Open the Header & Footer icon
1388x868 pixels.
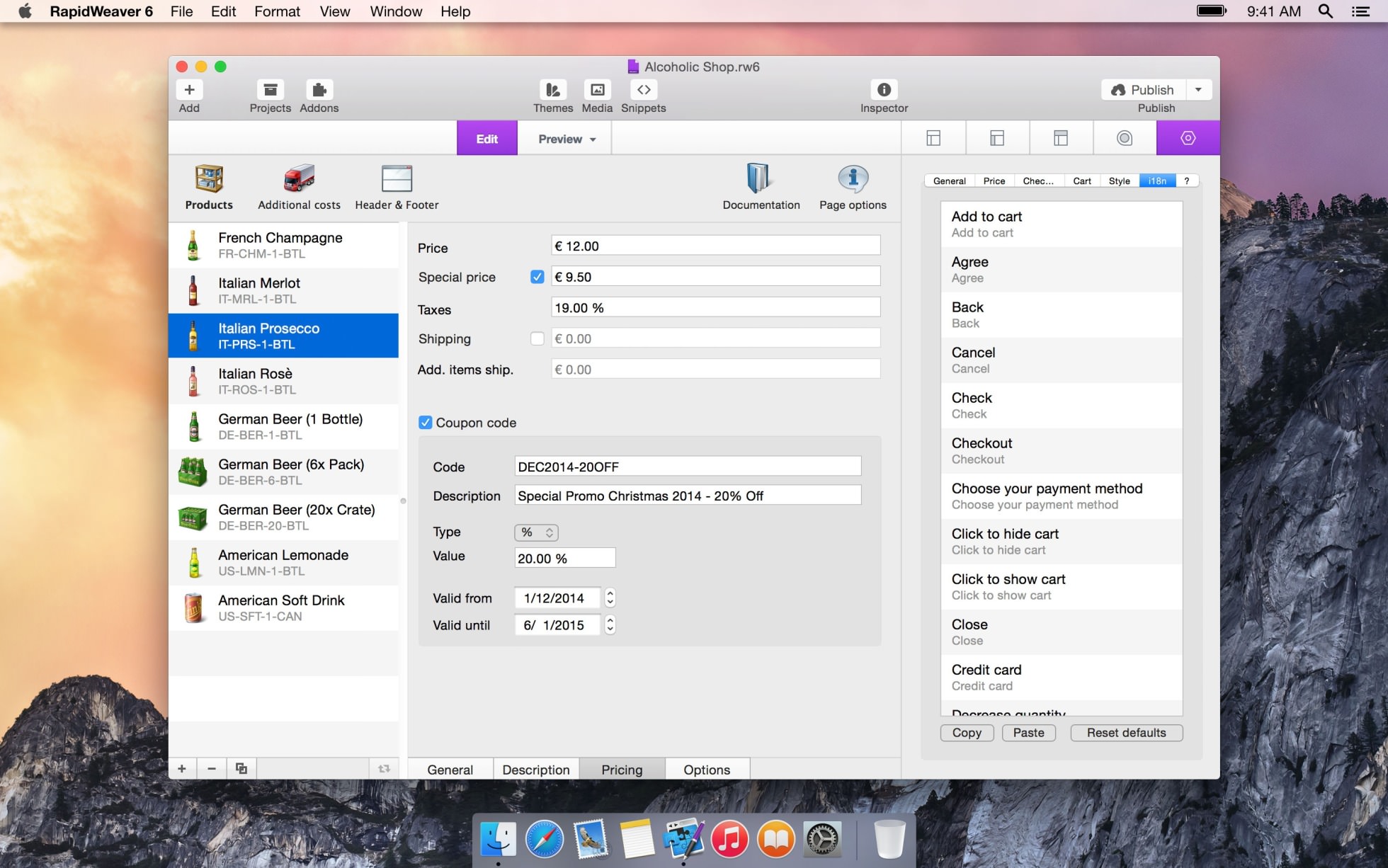(397, 179)
